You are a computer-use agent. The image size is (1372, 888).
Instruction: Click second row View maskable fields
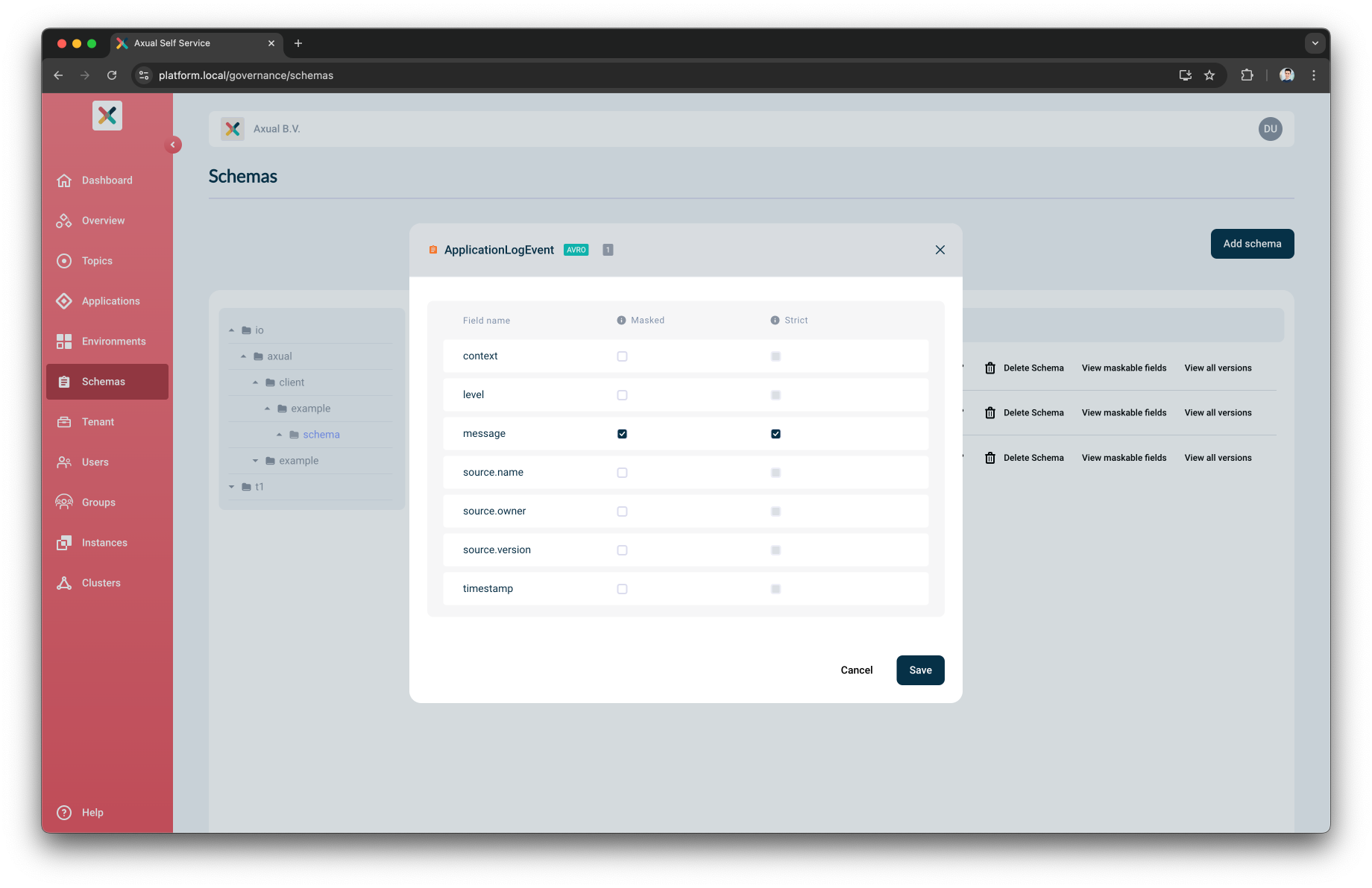[1124, 413]
